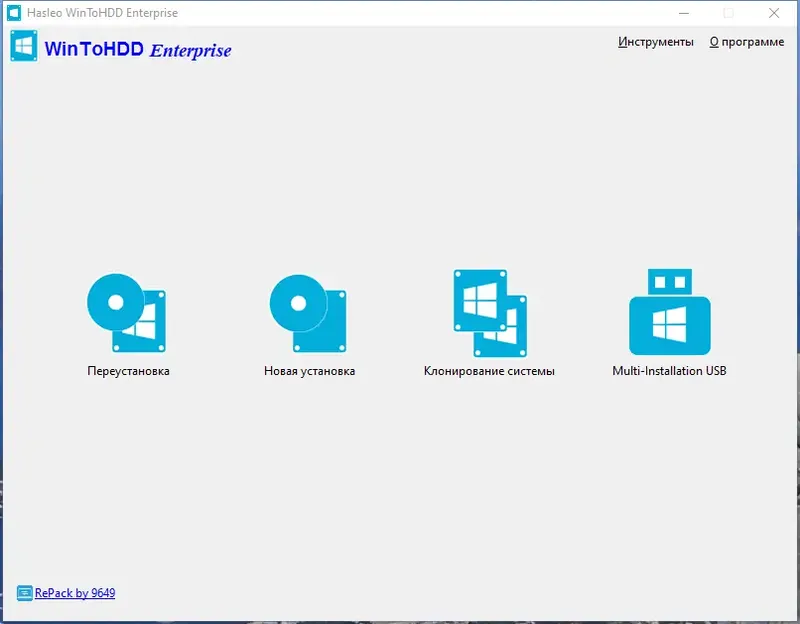Click the Multi-Installation USB drive icon

pos(668,310)
